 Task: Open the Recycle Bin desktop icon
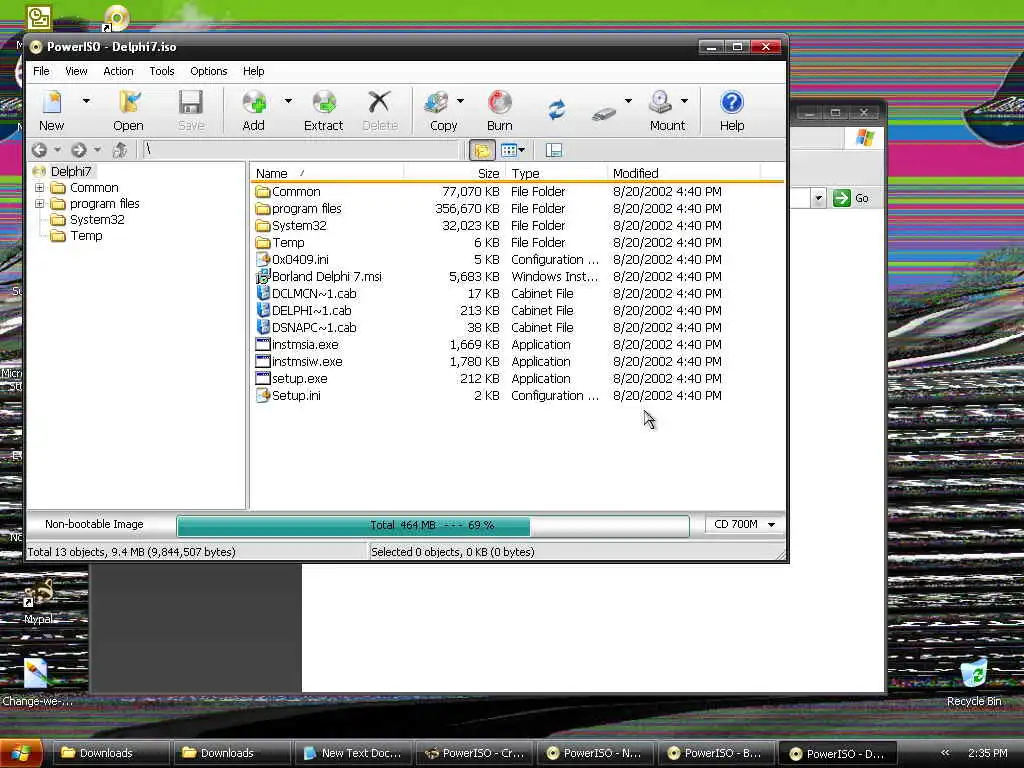[974, 682]
